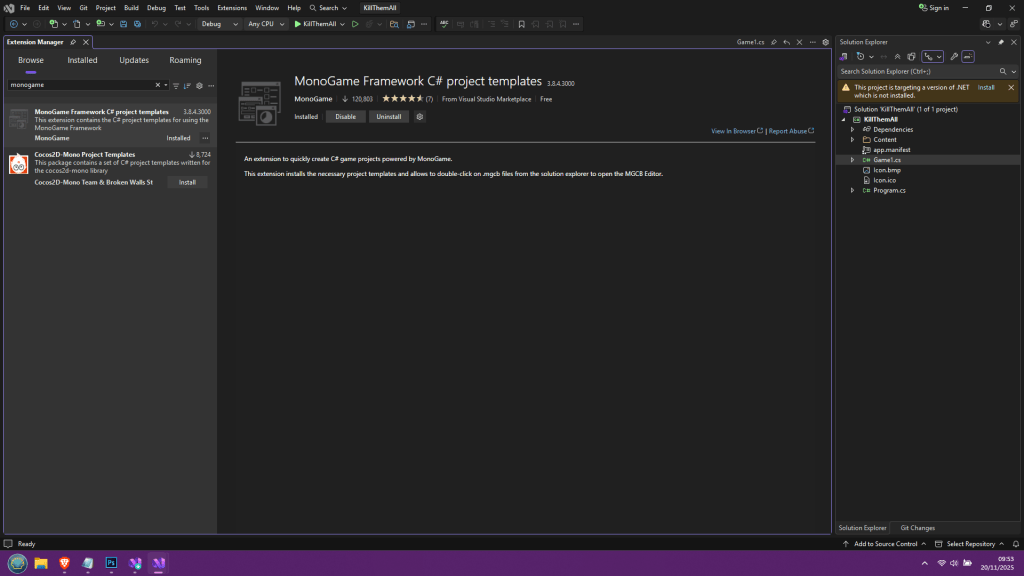Click Save All icon in toolbar
Viewport: 1024px width, 576px height.
137,23
